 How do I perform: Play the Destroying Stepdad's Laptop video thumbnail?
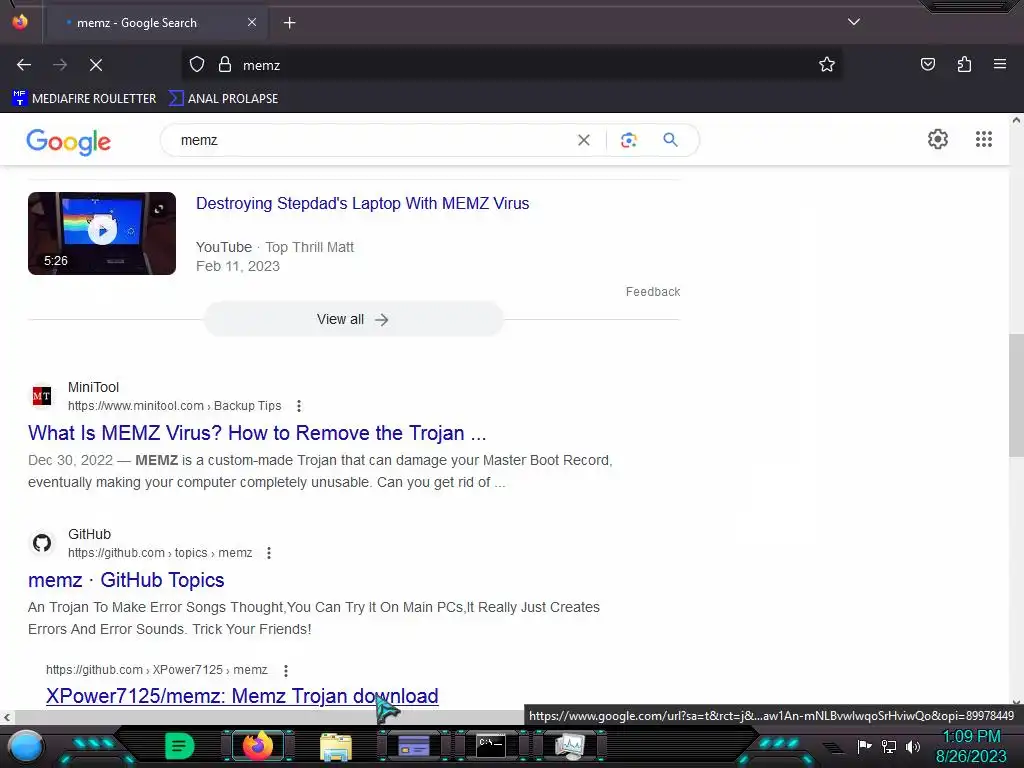[102, 233]
